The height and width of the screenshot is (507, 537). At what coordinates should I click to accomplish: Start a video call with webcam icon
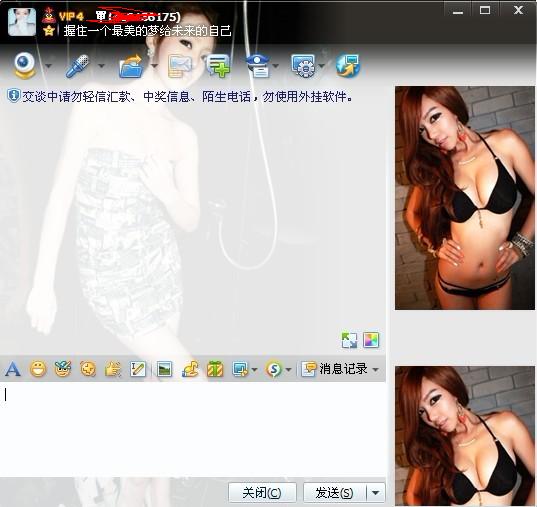tap(25, 65)
